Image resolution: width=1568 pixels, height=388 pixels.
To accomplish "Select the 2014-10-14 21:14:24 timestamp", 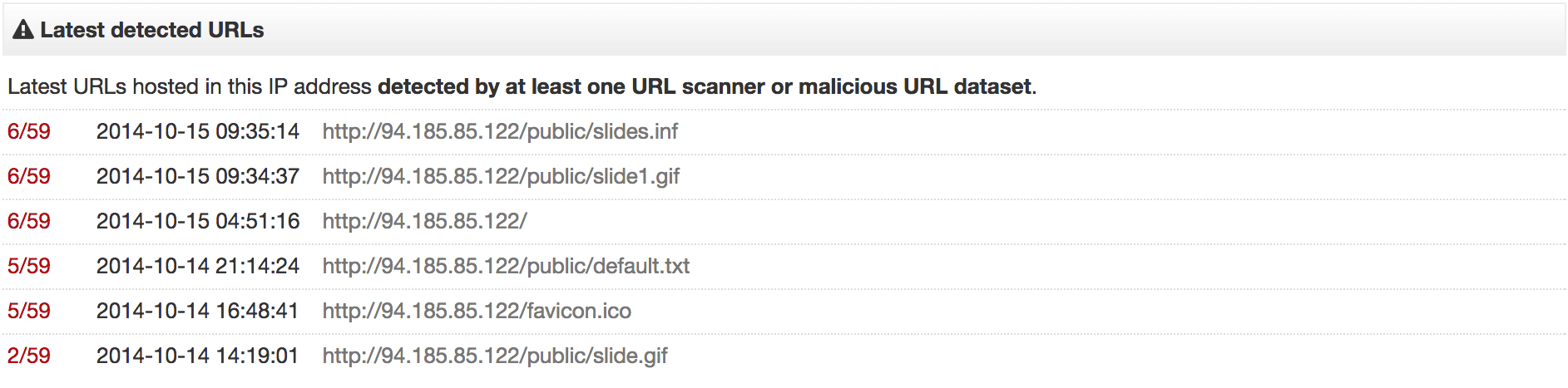I will (x=198, y=266).
